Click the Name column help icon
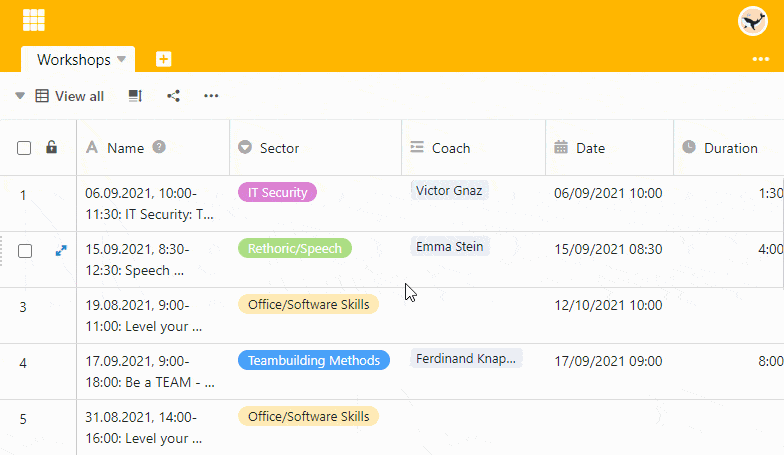This screenshot has height=455, width=784. point(159,147)
